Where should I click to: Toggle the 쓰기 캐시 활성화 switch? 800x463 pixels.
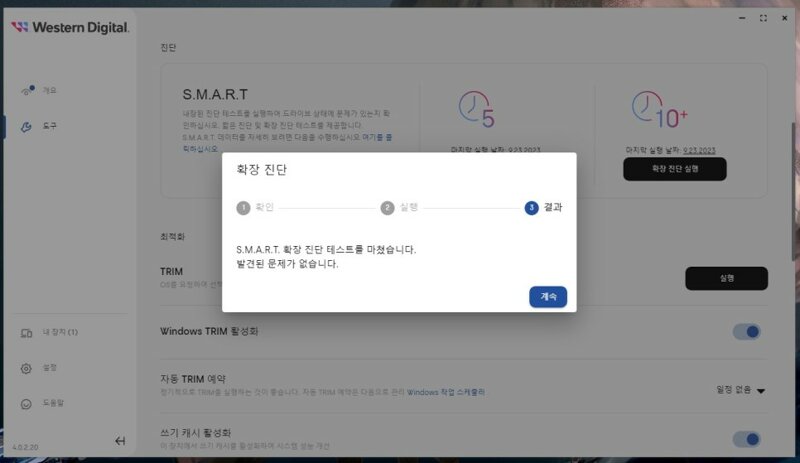pyautogui.click(x=746, y=439)
